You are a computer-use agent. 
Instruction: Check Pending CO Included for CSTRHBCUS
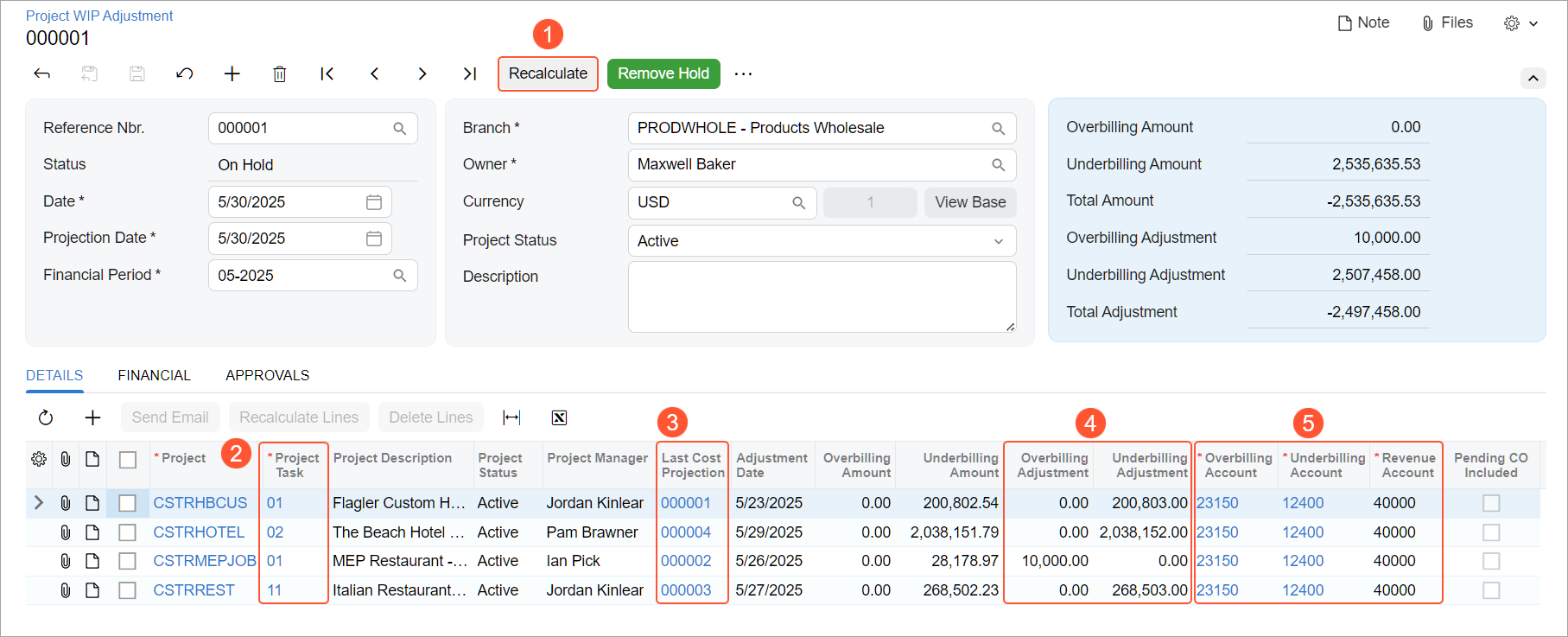(x=1490, y=503)
